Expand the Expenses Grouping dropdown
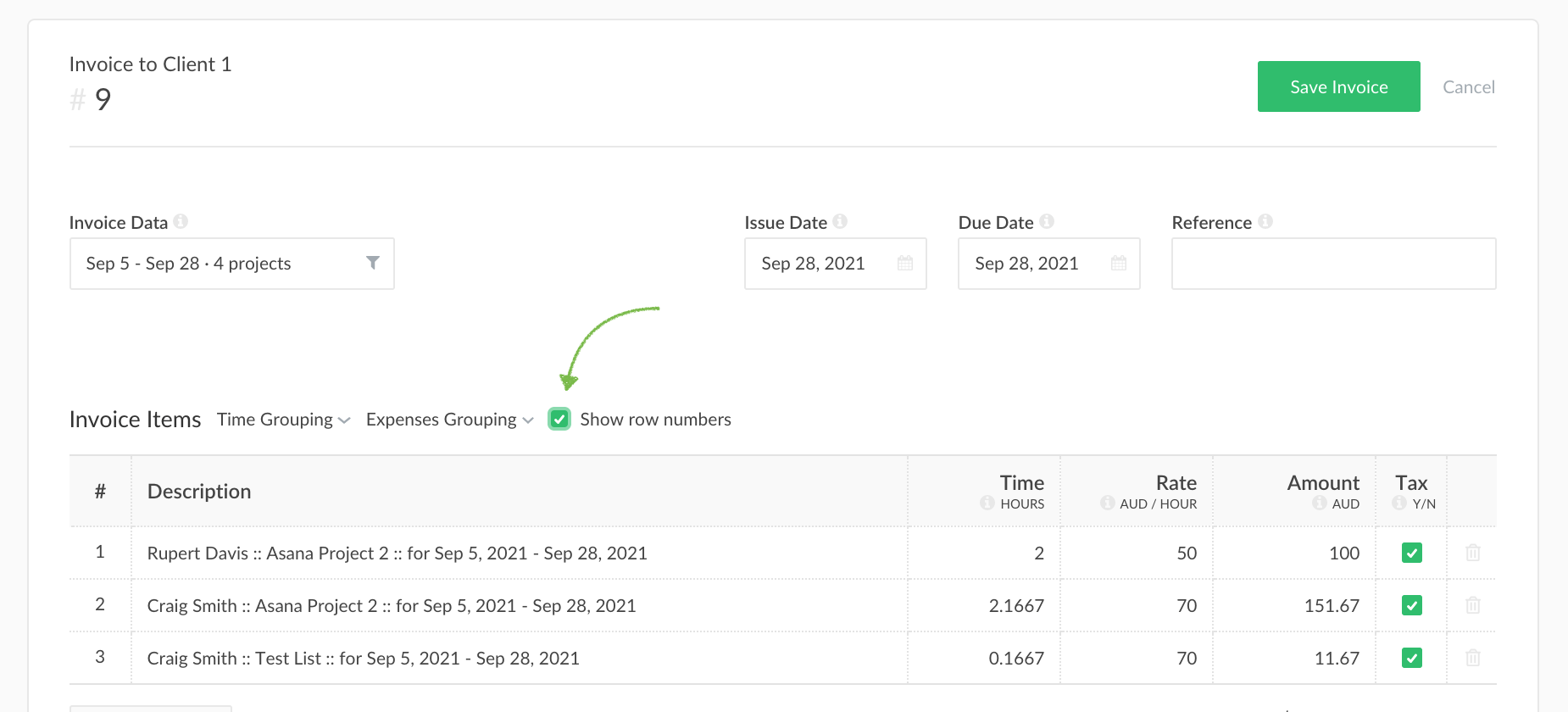1568x712 pixels. tap(449, 420)
